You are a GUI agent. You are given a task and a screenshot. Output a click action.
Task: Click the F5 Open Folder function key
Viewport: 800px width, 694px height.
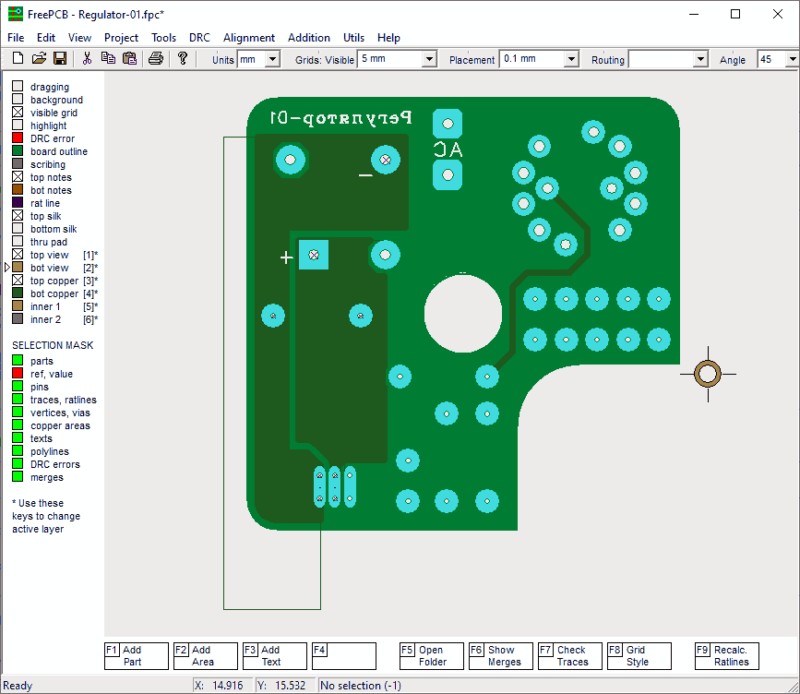pyautogui.click(x=432, y=656)
